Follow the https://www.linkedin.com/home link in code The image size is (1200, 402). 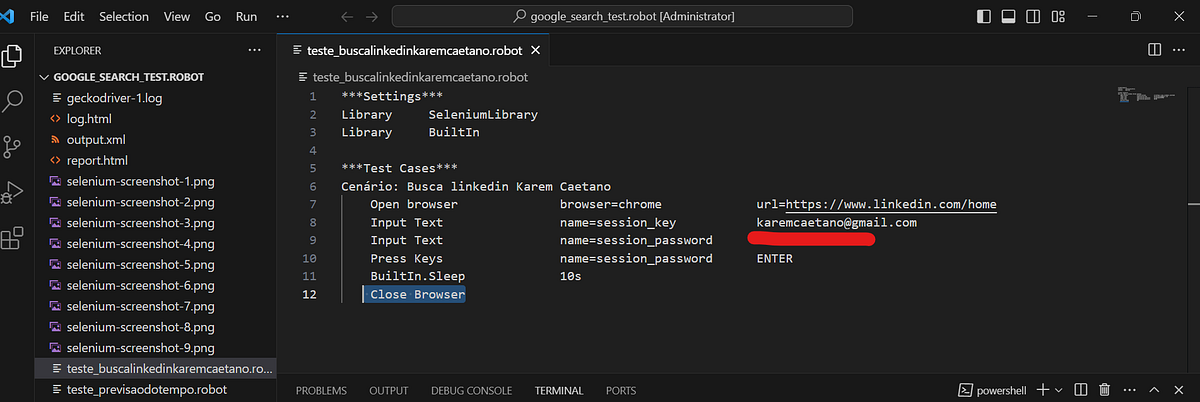890,204
